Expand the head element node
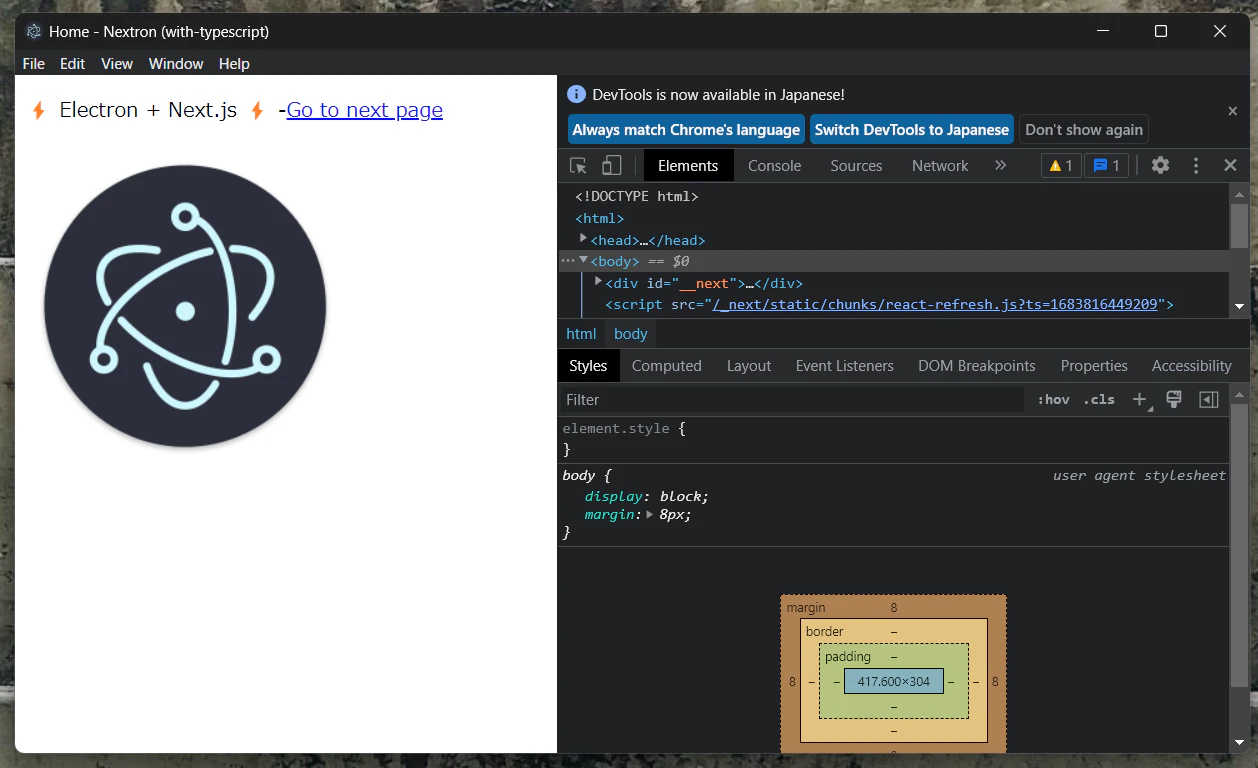Image resolution: width=1258 pixels, height=768 pixels. [x=583, y=239]
